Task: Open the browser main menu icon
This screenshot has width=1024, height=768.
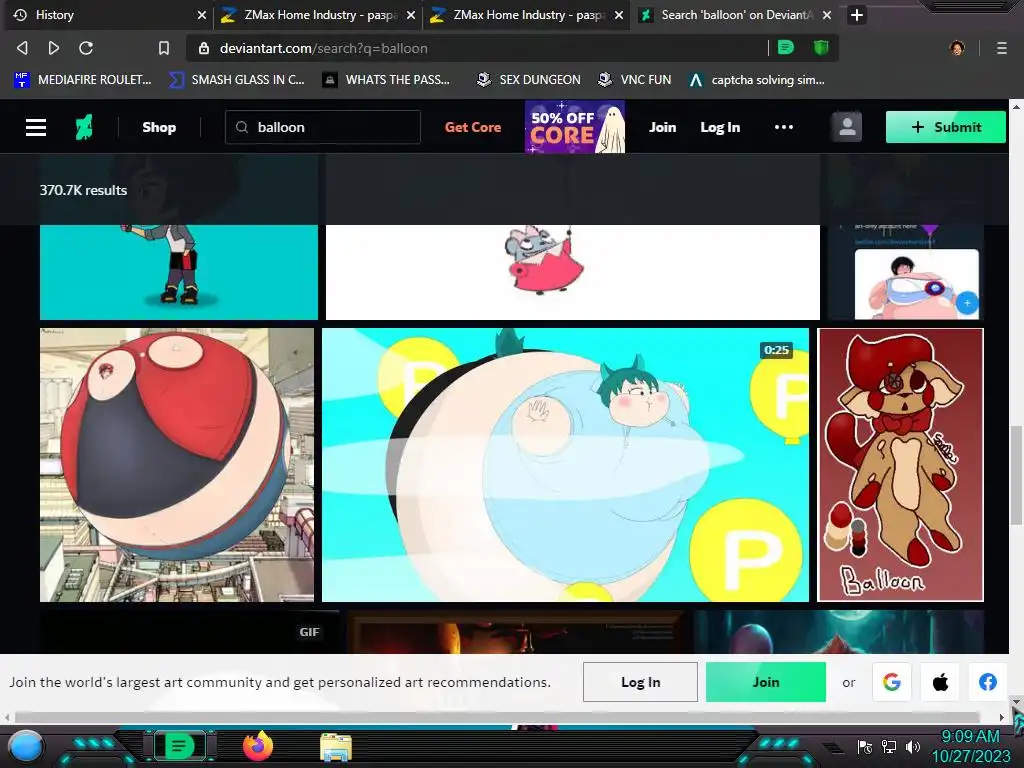Action: 1002,48
